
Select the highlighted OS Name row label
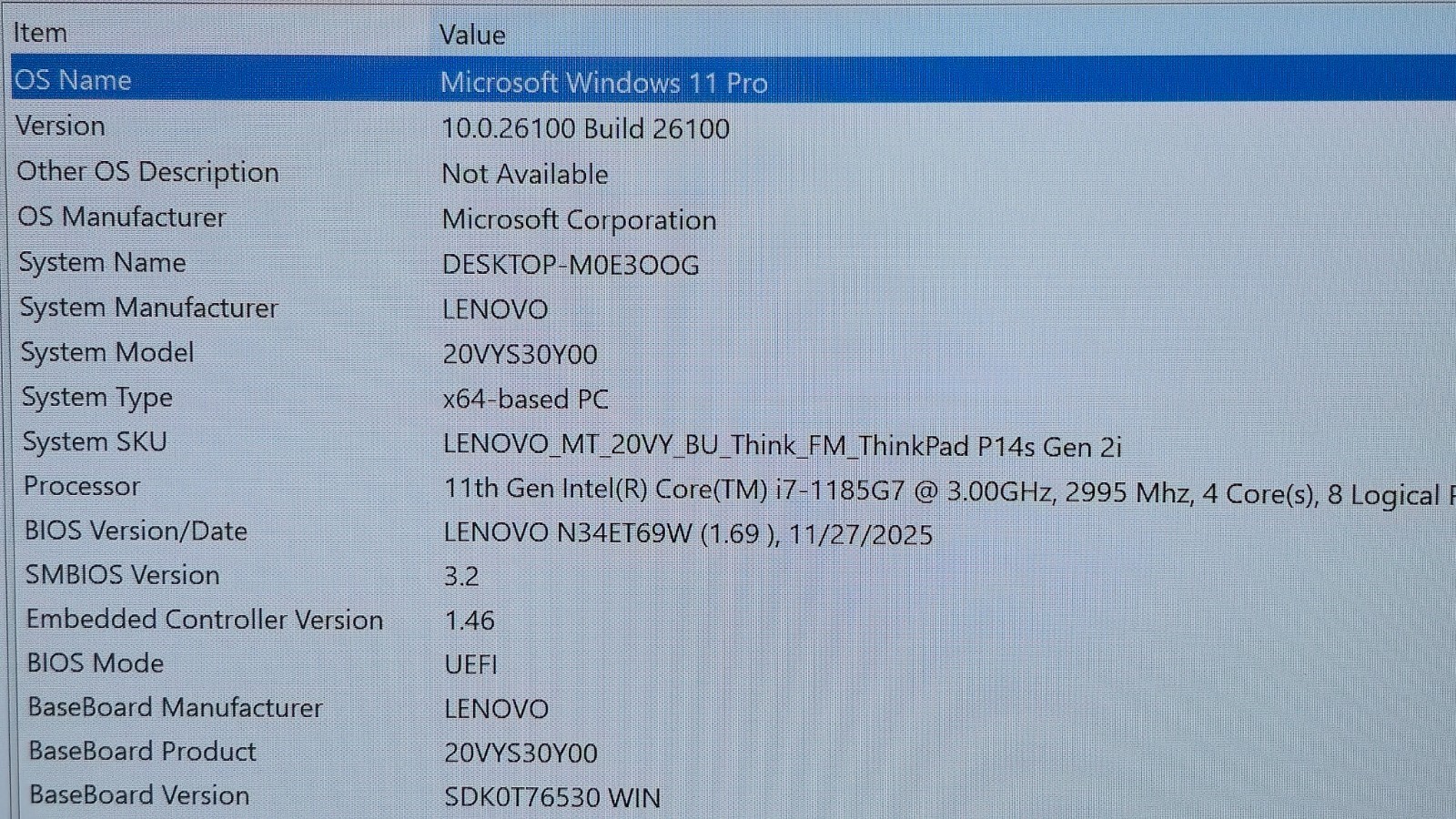click(x=73, y=80)
